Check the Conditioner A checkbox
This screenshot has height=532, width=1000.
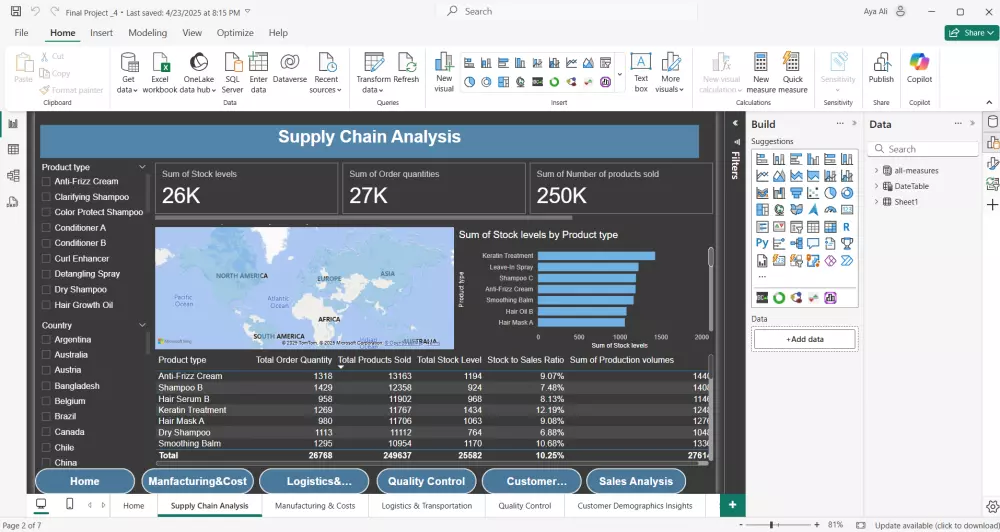[x=46, y=228]
